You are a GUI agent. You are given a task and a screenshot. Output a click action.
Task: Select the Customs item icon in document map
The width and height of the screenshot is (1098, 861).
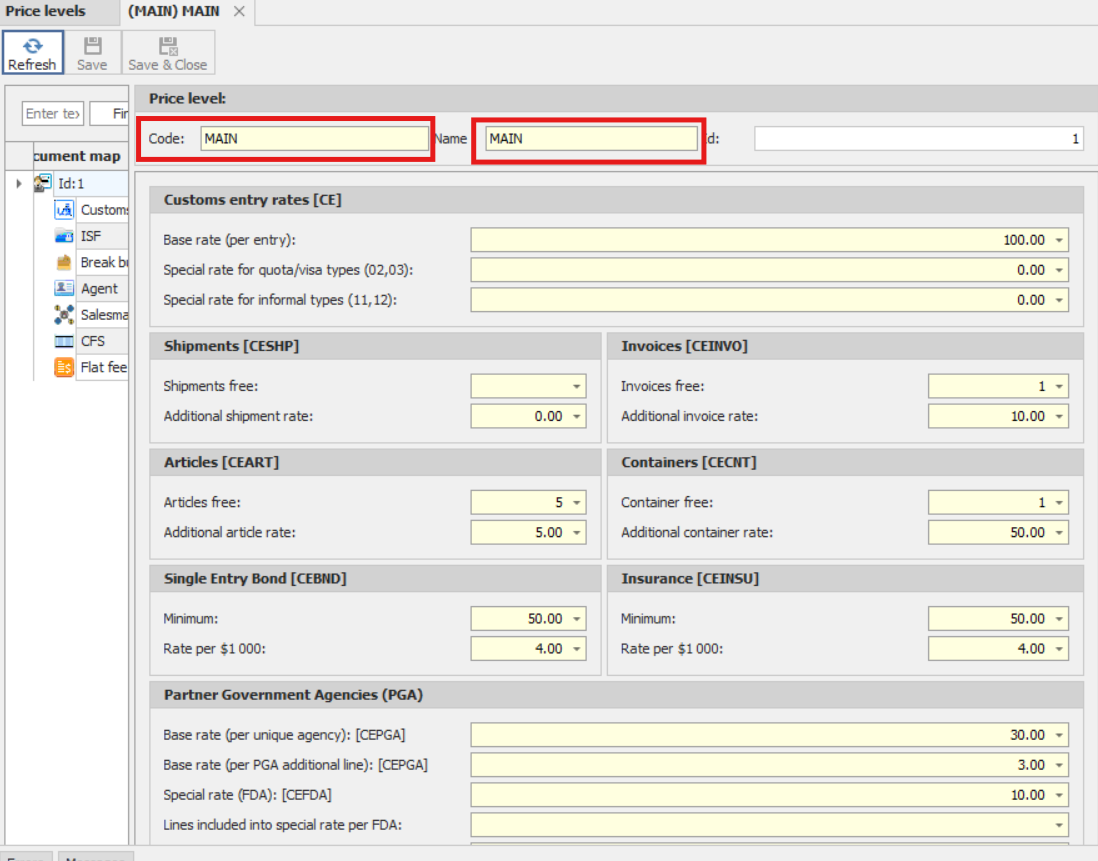[65, 210]
